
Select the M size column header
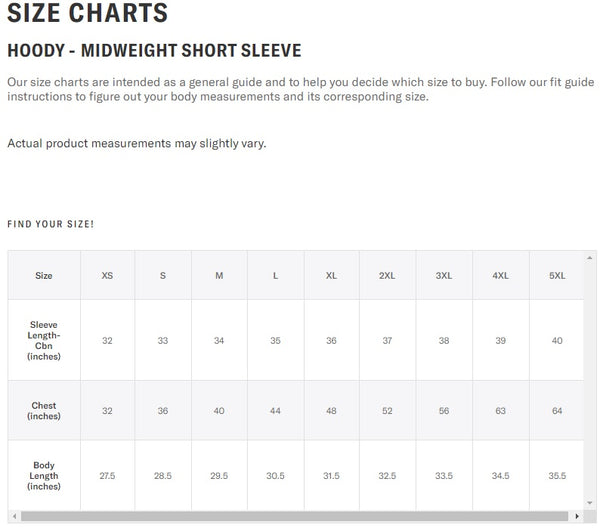pyautogui.click(x=219, y=275)
